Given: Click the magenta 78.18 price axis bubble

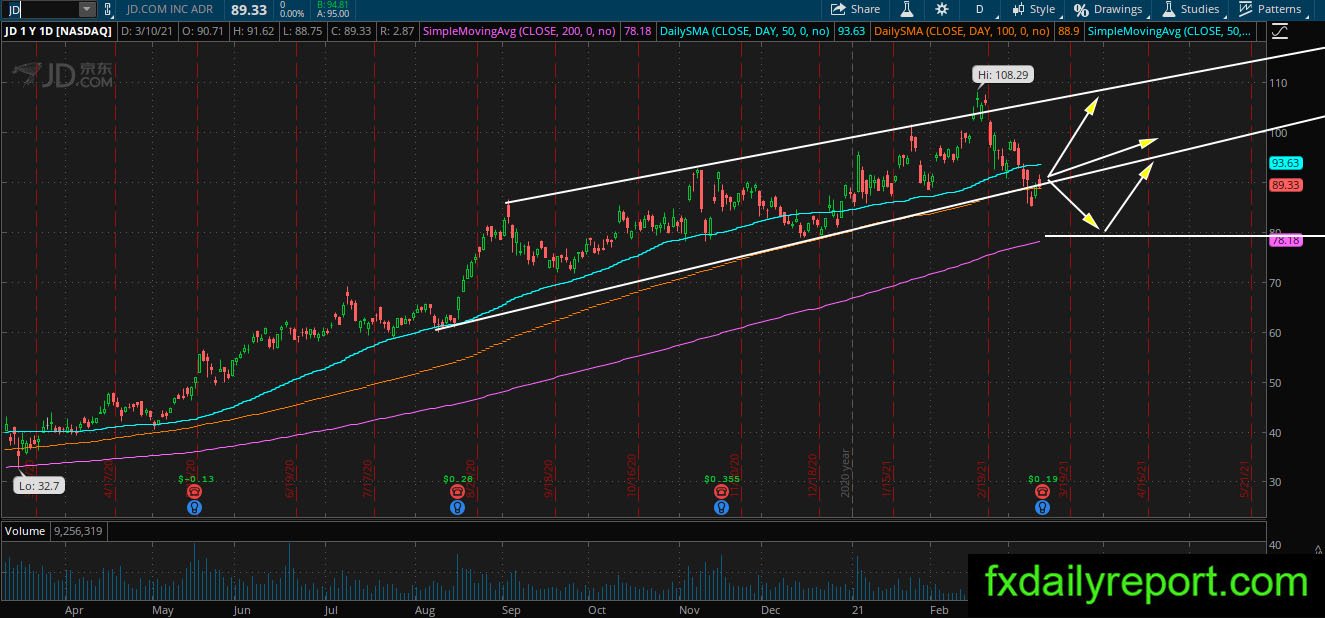Looking at the screenshot, I should pos(1285,241).
